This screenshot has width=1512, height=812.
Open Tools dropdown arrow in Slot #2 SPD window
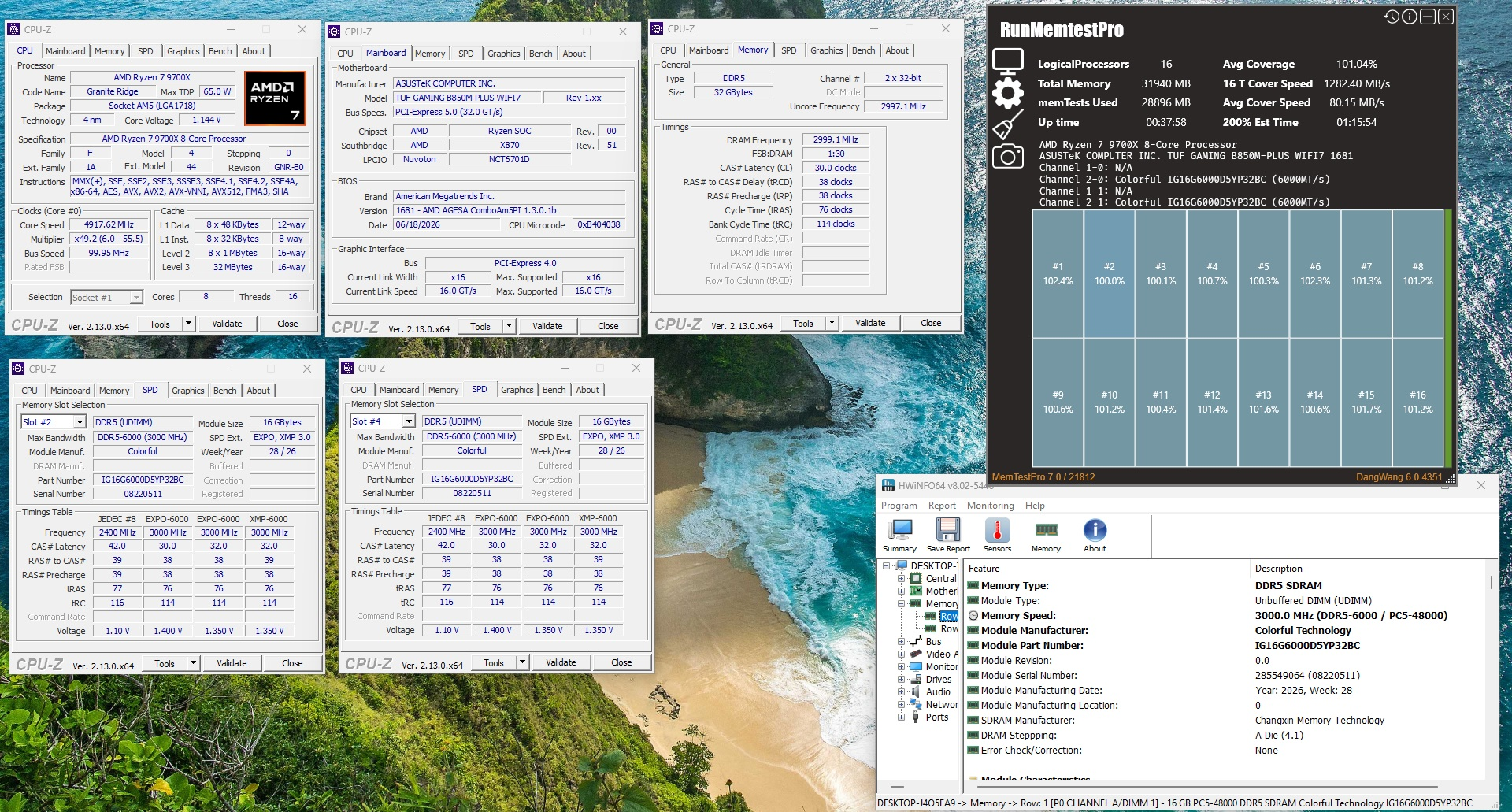(193, 663)
